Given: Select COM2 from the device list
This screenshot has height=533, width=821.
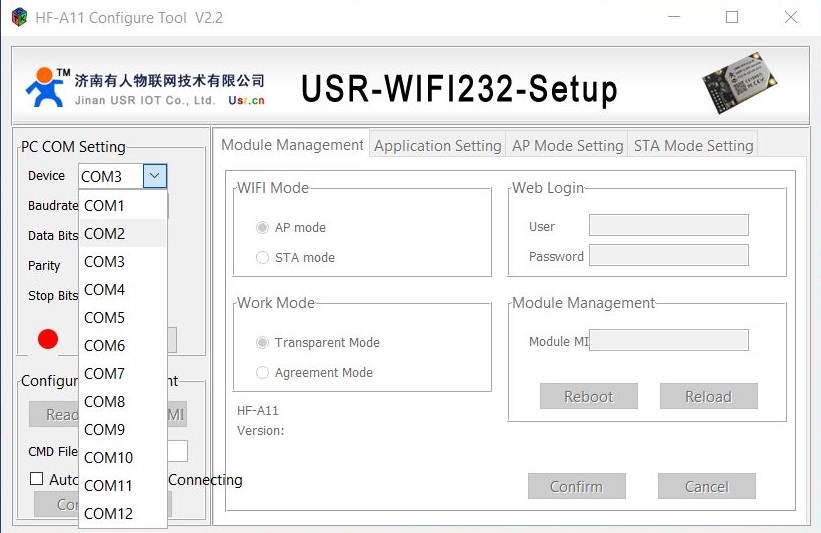Looking at the screenshot, I should 123,234.
